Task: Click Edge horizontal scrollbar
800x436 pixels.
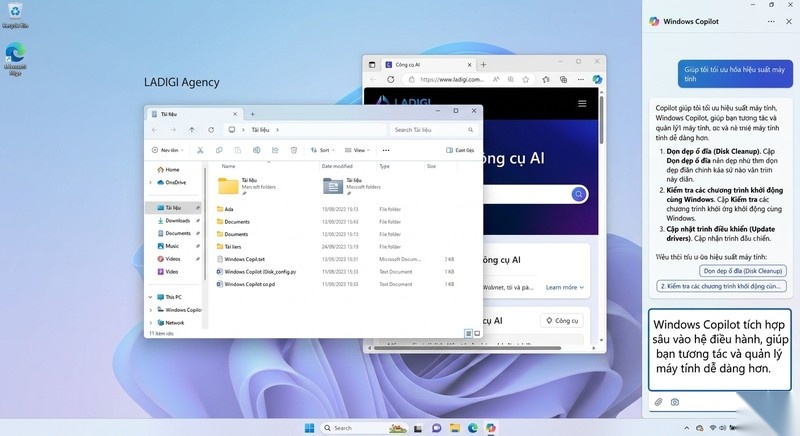Action: 468,348
